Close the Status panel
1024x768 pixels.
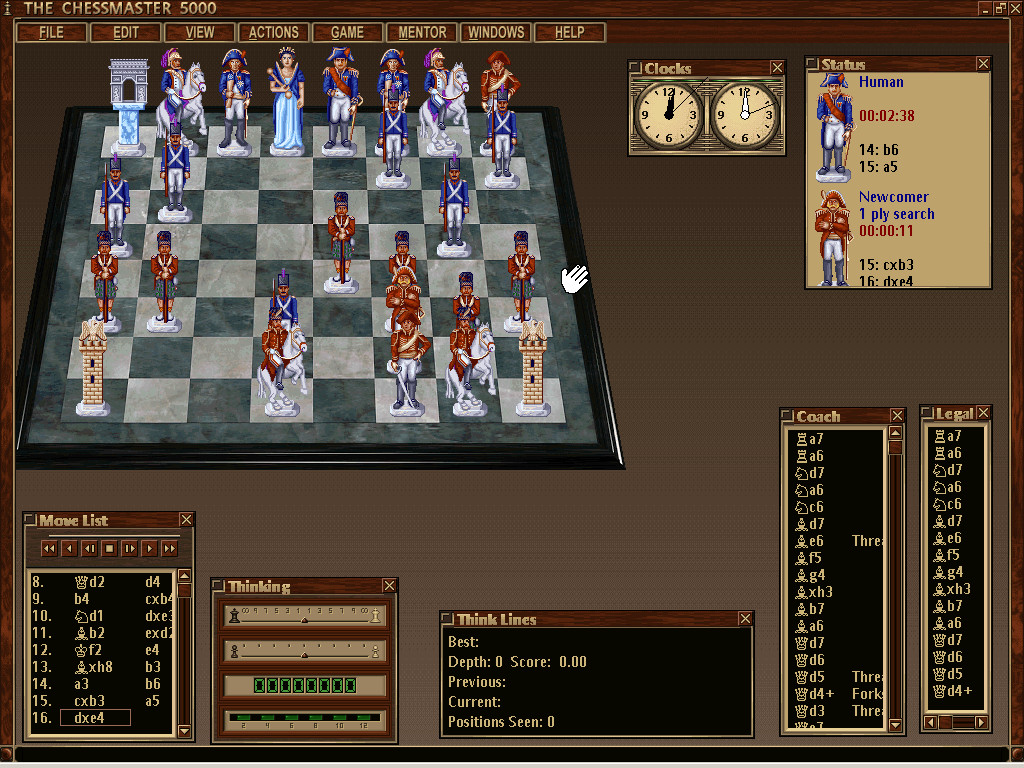[983, 63]
